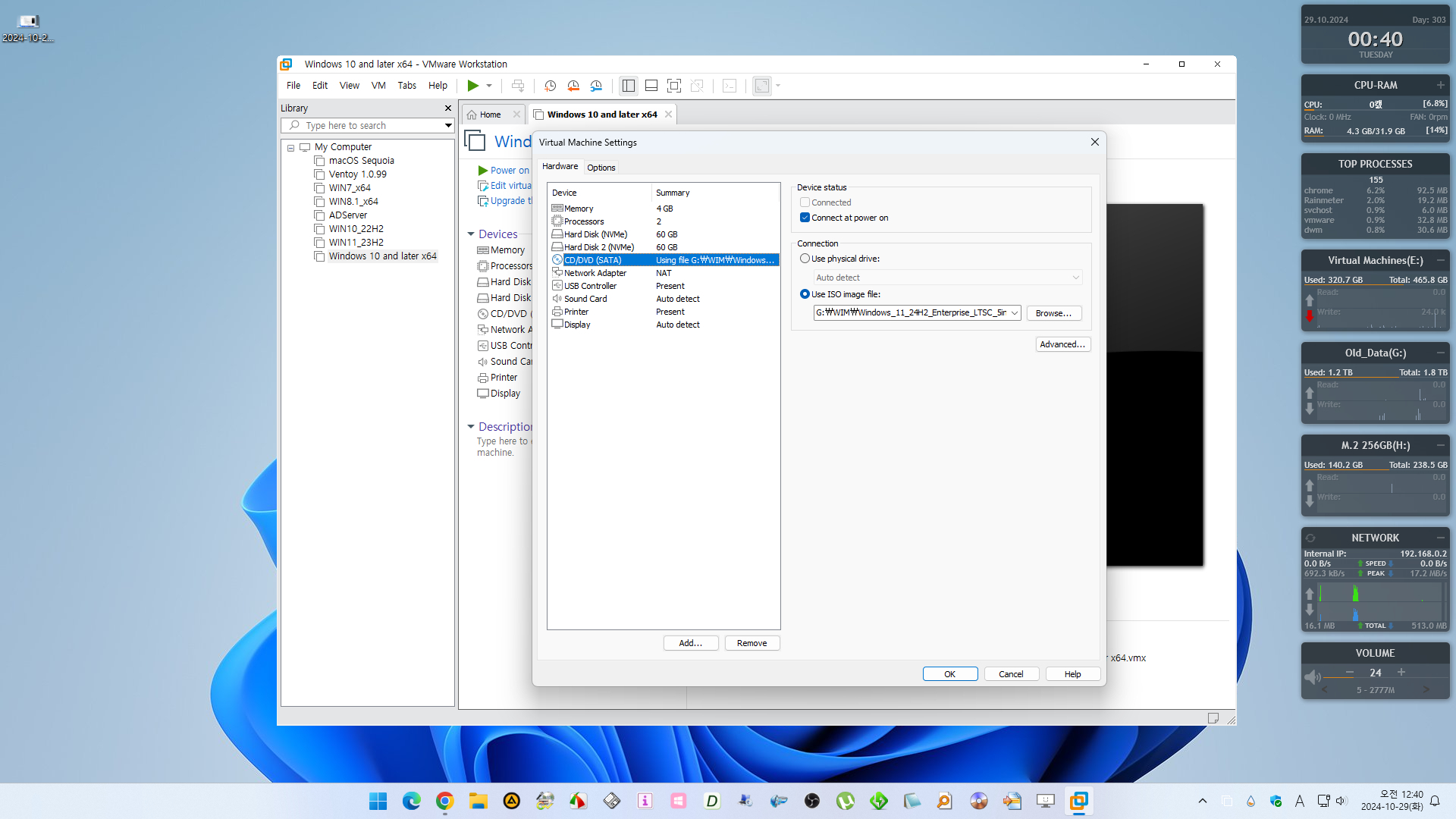Viewport: 1456px width, 819px height.
Task: Open the Library search dropdown arrow
Action: pyautogui.click(x=448, y=126)
